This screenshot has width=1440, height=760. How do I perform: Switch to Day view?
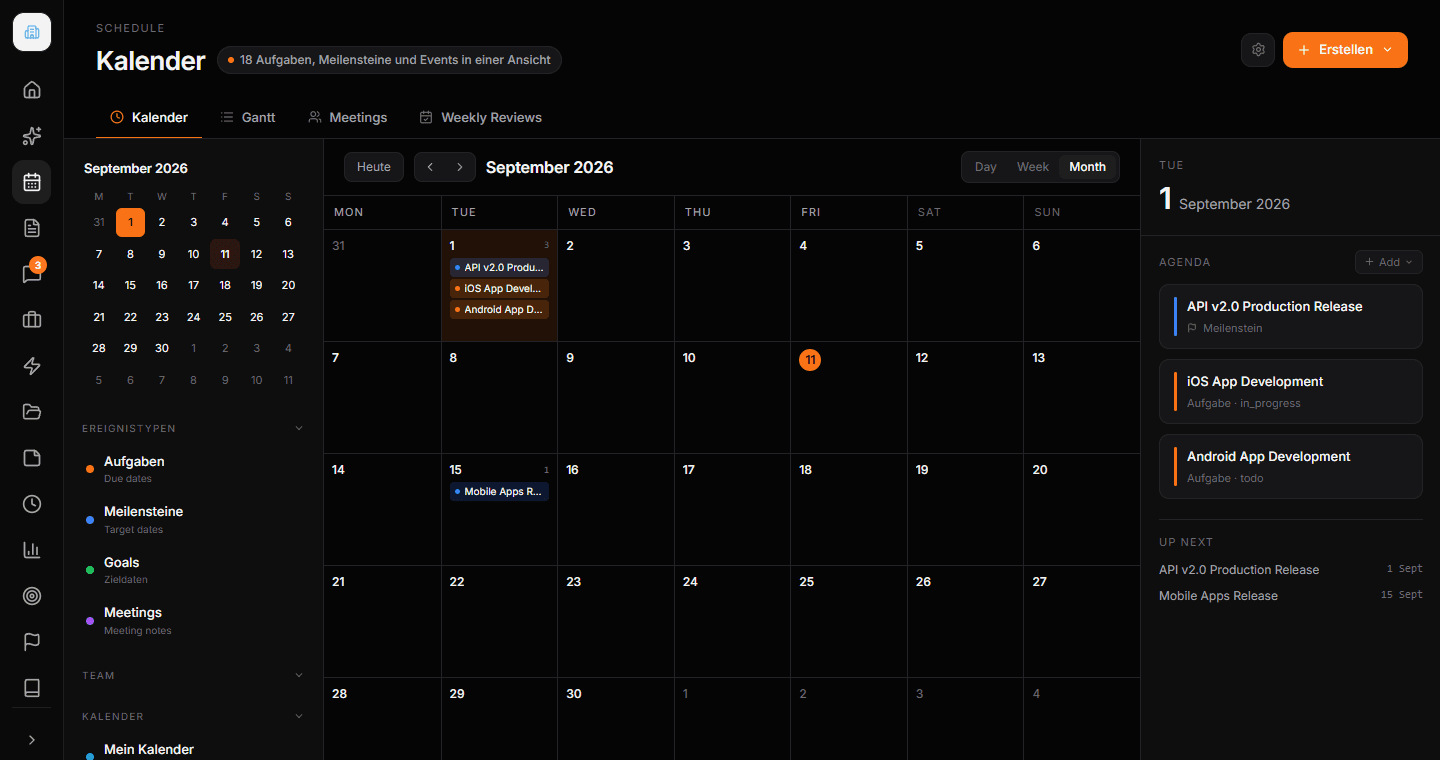[x=986, y=167]
